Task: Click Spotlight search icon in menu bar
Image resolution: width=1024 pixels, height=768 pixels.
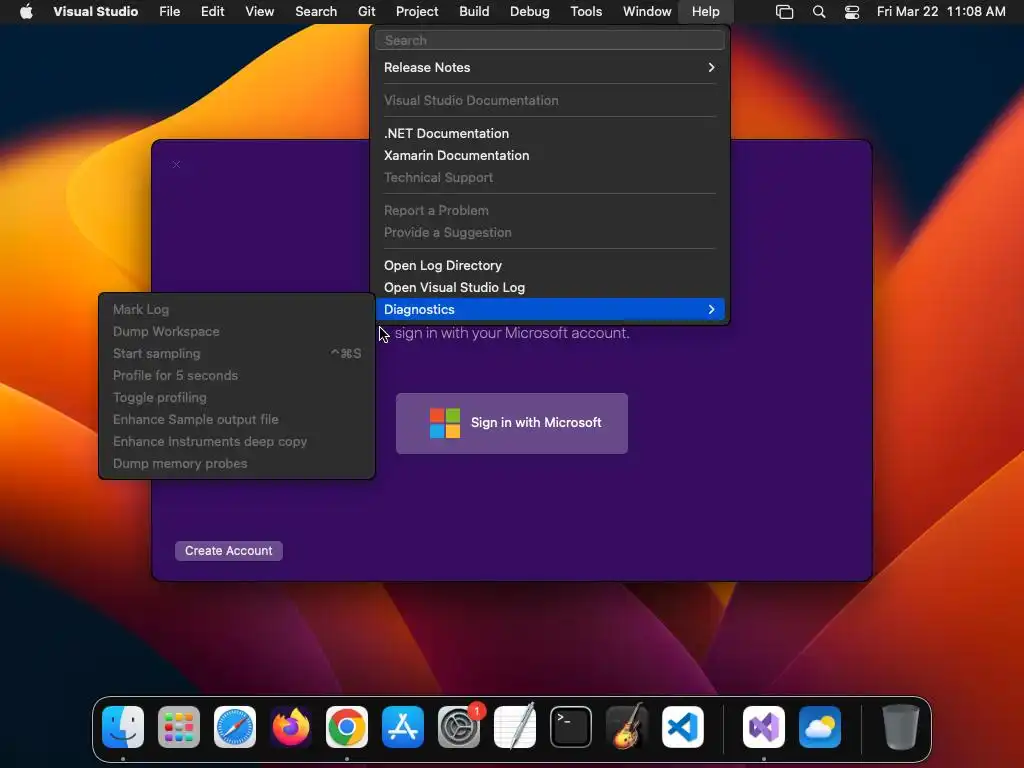Action: pyautogui.click(x=819, y=12)
